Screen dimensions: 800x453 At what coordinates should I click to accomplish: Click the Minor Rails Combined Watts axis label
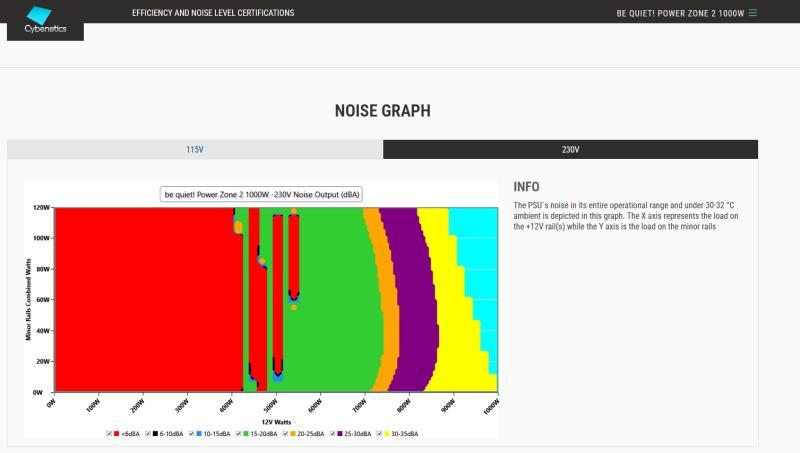click(28, 299)
